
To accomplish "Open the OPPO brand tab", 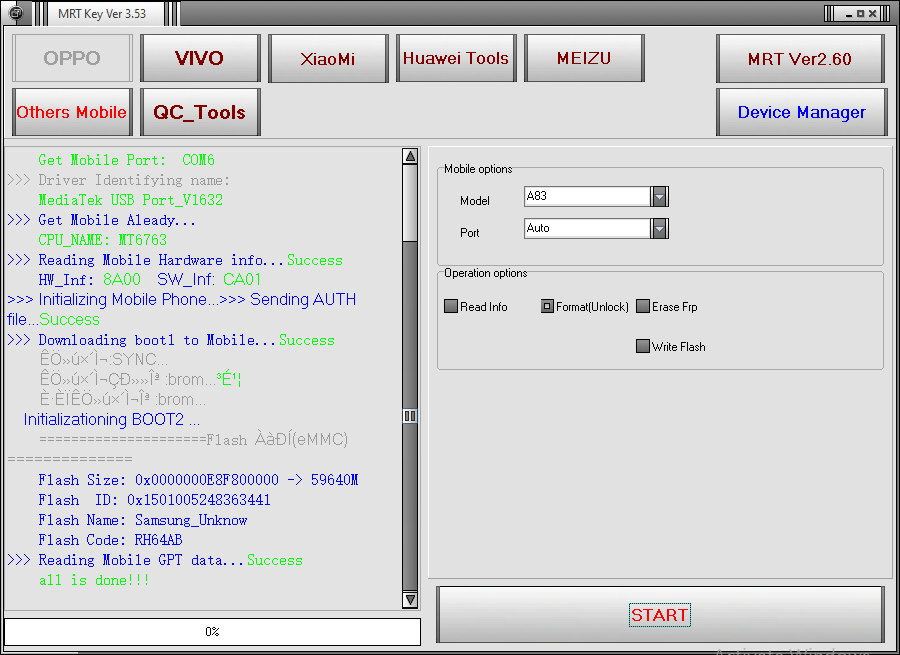I will point(72,58).
